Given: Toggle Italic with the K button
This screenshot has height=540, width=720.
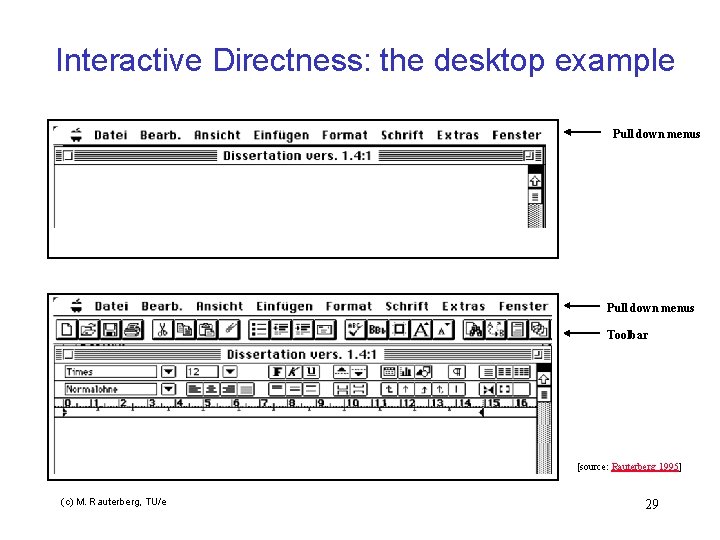Looking at the screenshot, I should point(294,371).
